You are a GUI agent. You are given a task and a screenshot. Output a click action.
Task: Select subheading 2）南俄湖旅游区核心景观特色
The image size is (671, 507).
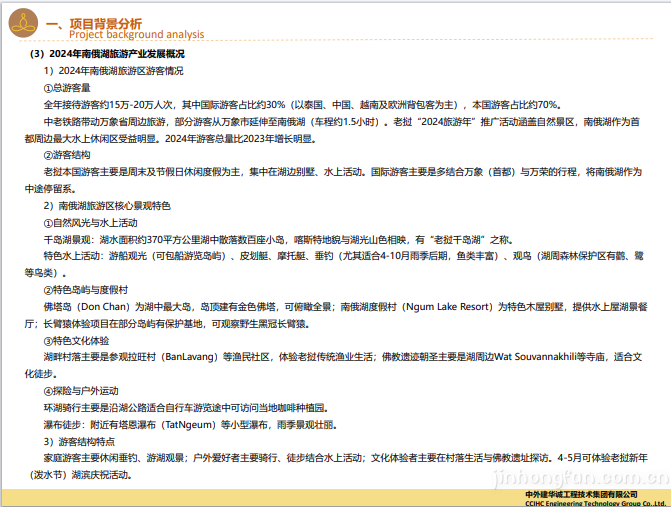click(x=107, y=205)
